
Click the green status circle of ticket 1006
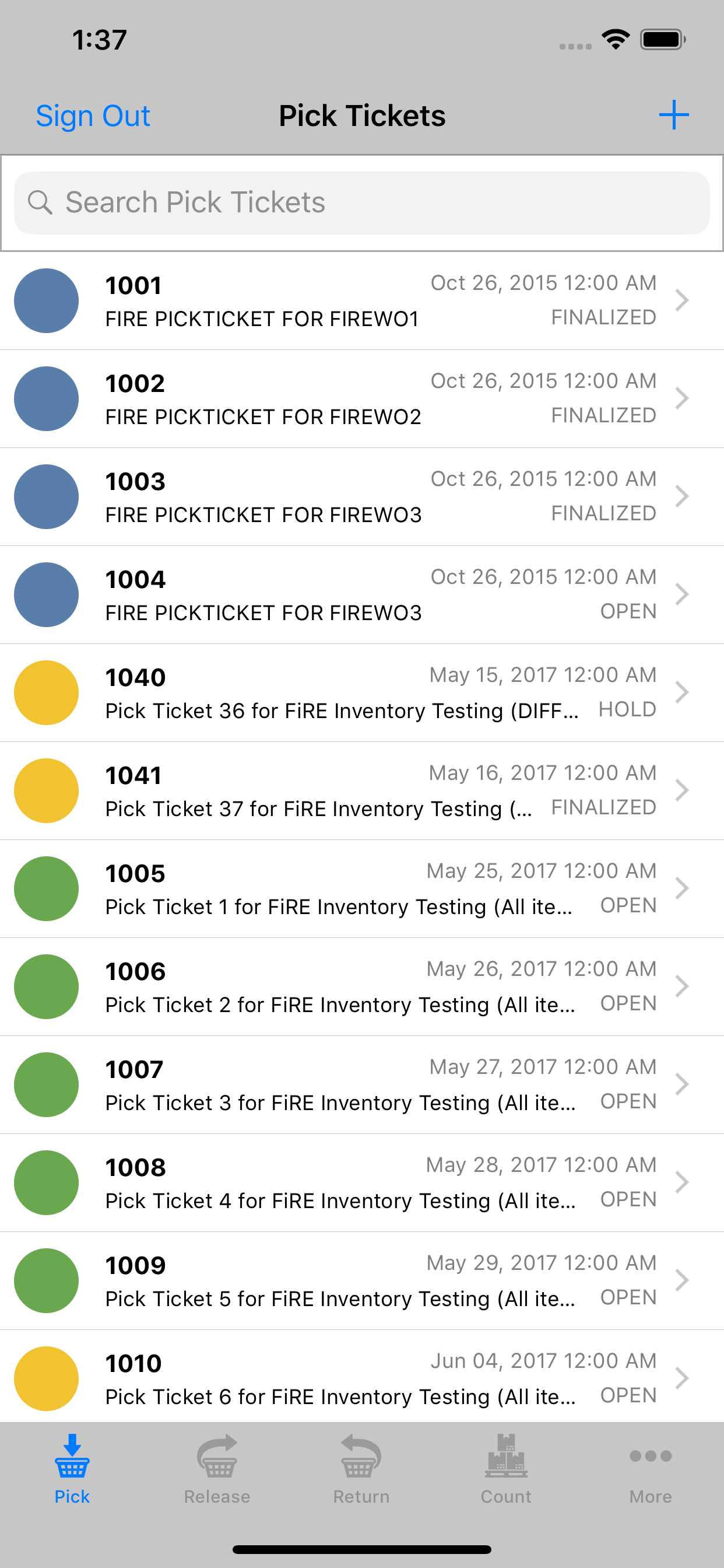pos(46,986)
